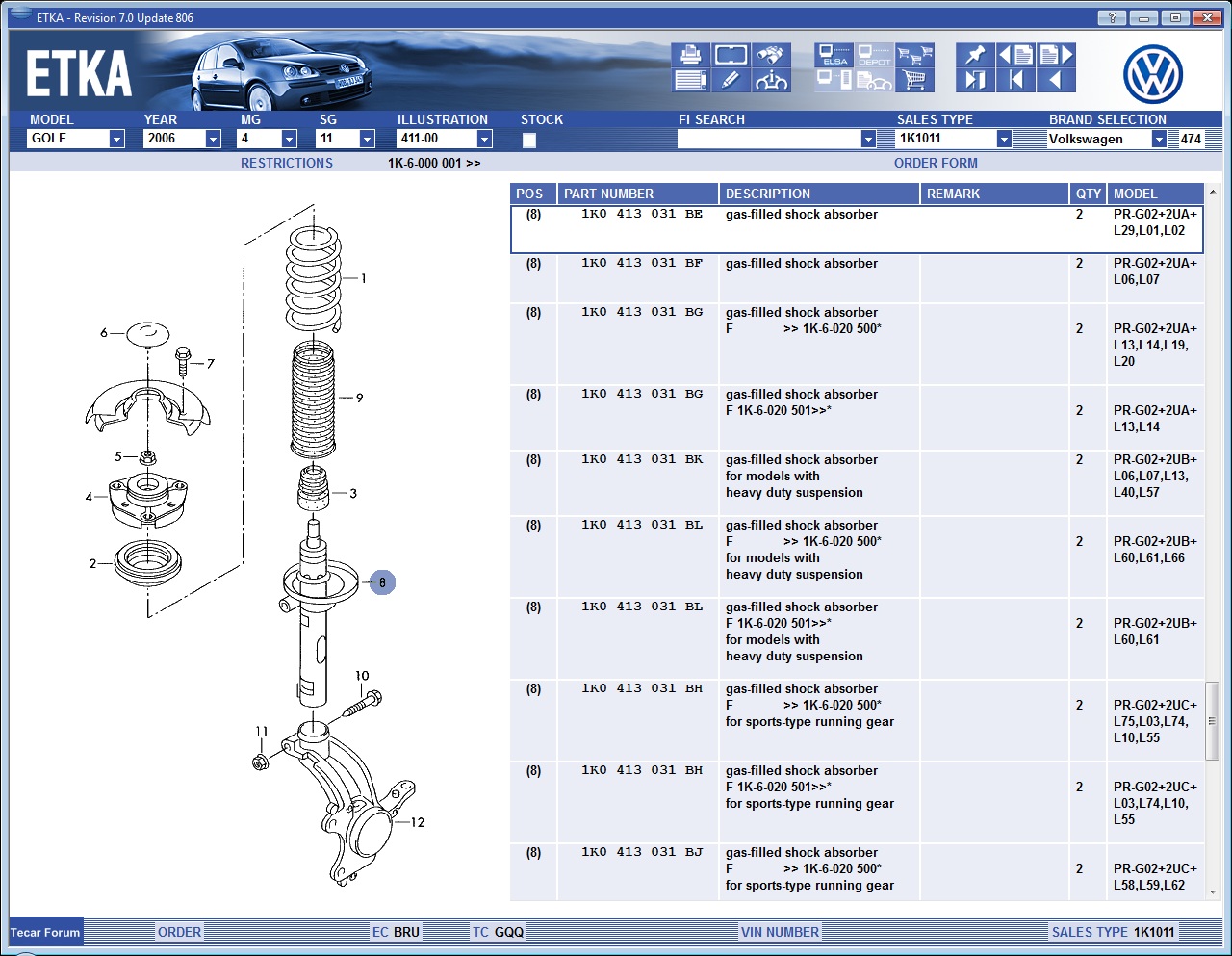This screenshot has width=1232, height=956.
Task: Click the parts list scroll down arrow
Action: 1213,892
